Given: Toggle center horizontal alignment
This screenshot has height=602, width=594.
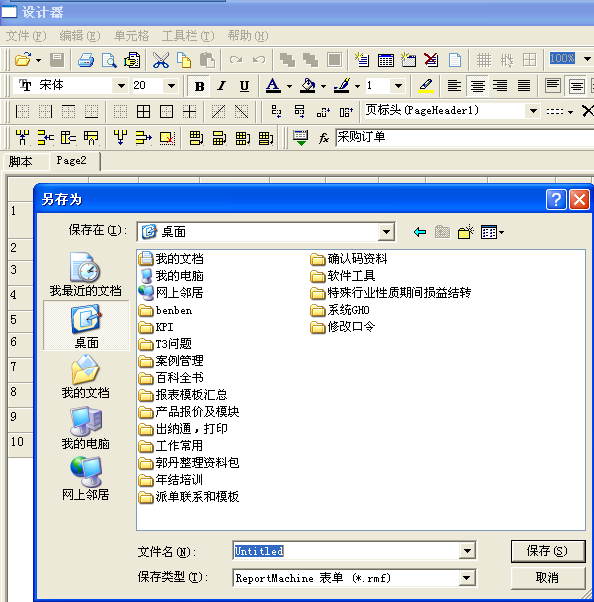Looking at the screenshot, I should pos(477,85).
